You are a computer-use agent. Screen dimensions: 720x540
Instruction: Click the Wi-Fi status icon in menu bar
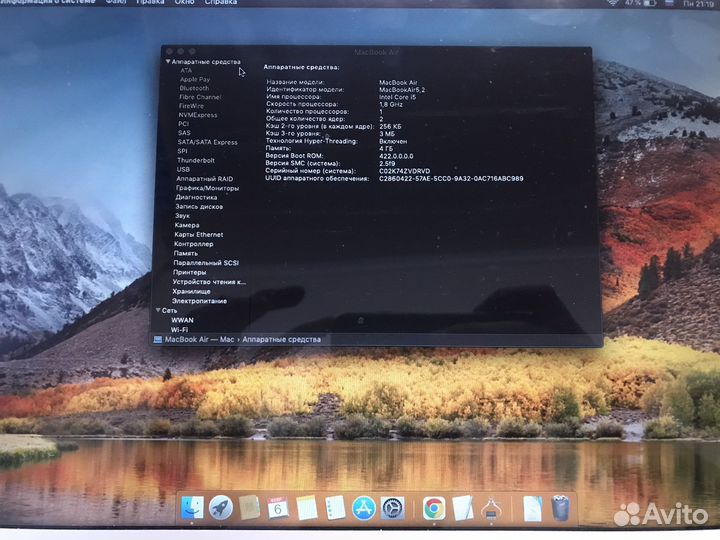(x=613, y=3)
